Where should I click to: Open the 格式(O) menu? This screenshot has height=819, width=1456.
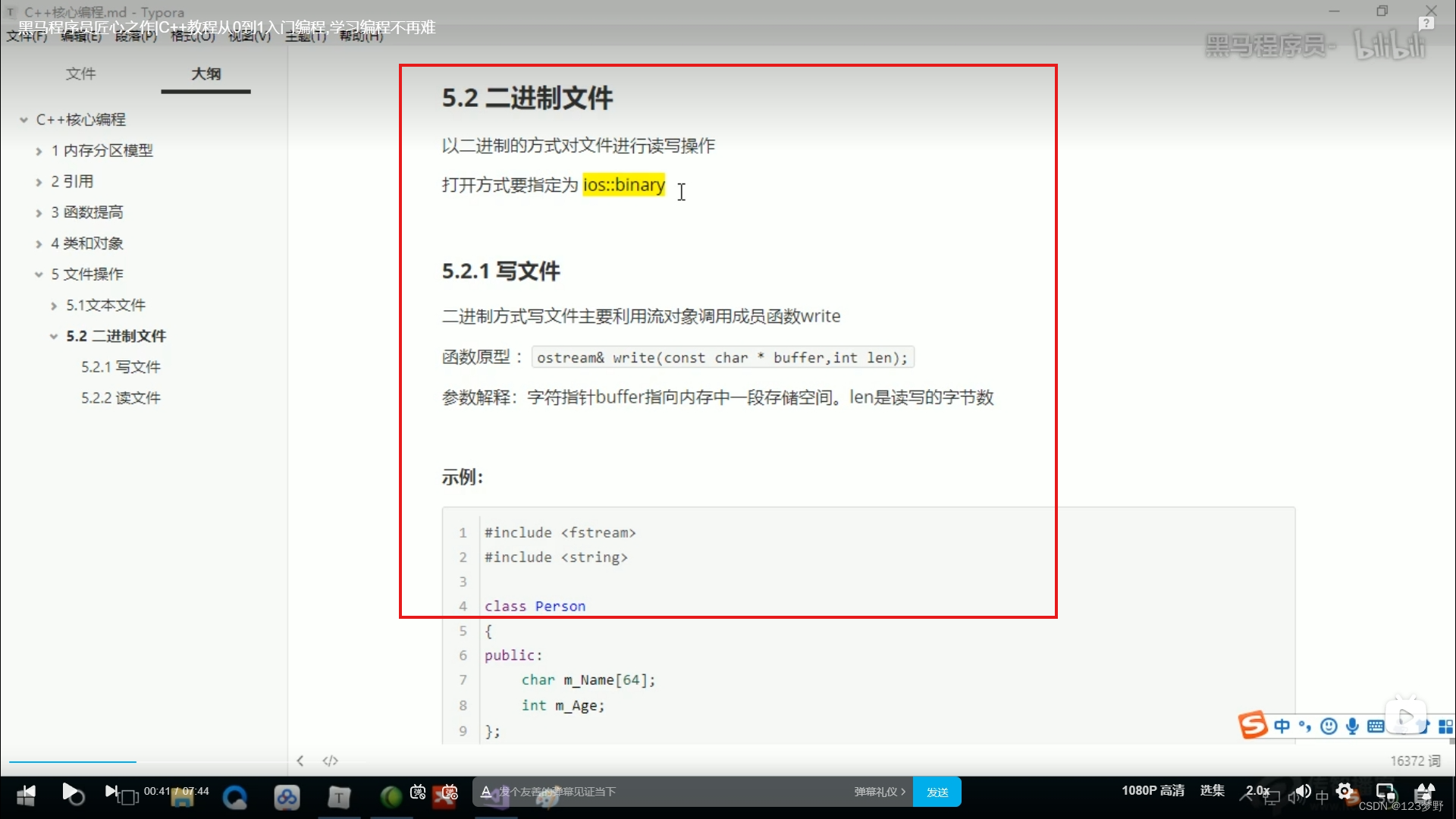(192, 36)
